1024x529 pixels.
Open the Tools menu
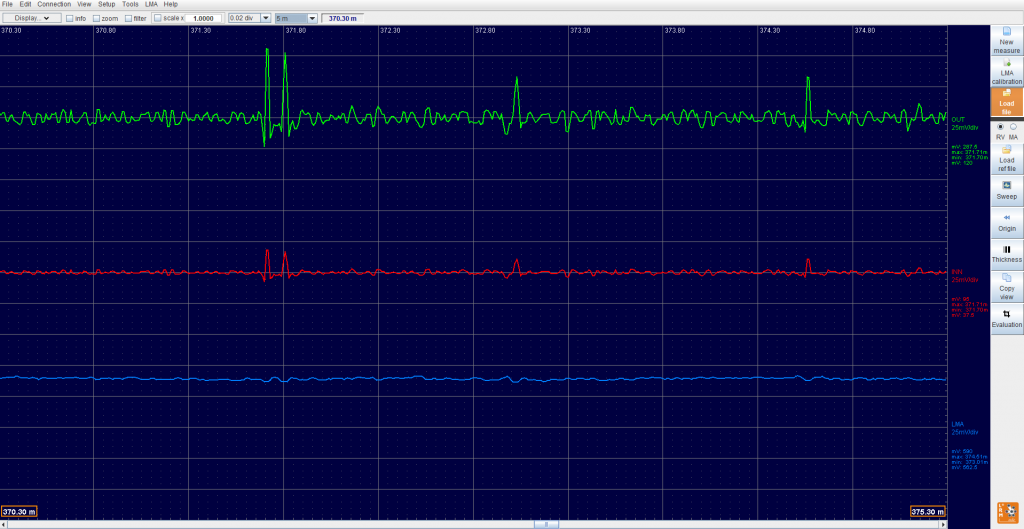click(130, 4)
